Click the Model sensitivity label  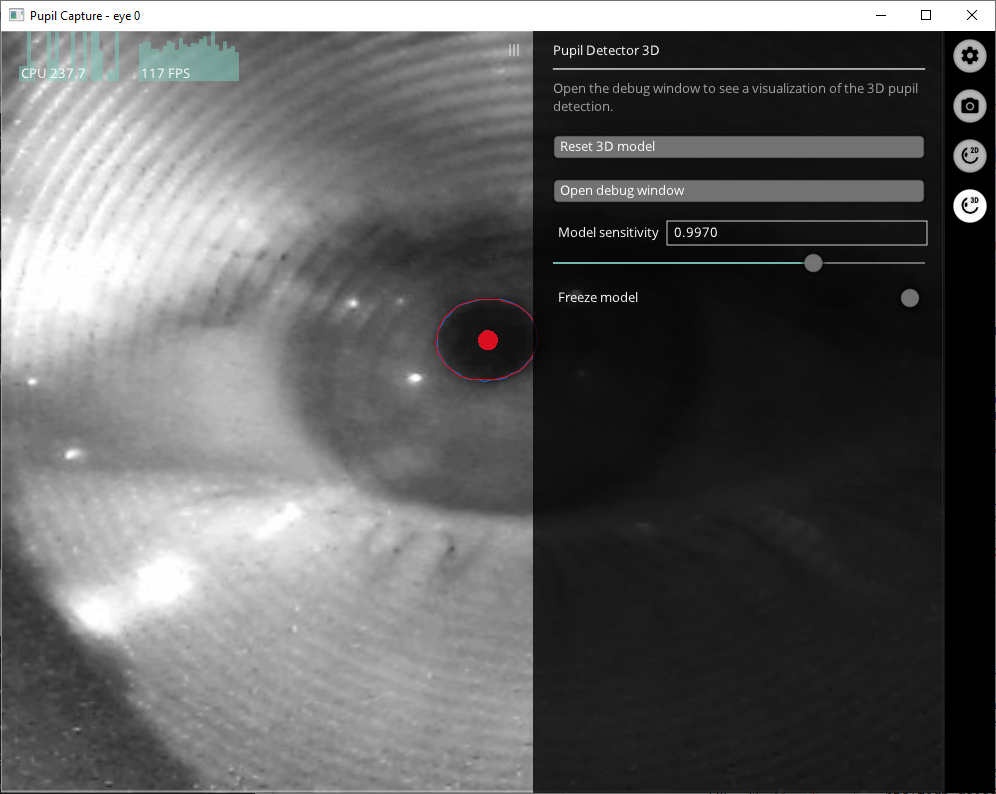[608, 232]
